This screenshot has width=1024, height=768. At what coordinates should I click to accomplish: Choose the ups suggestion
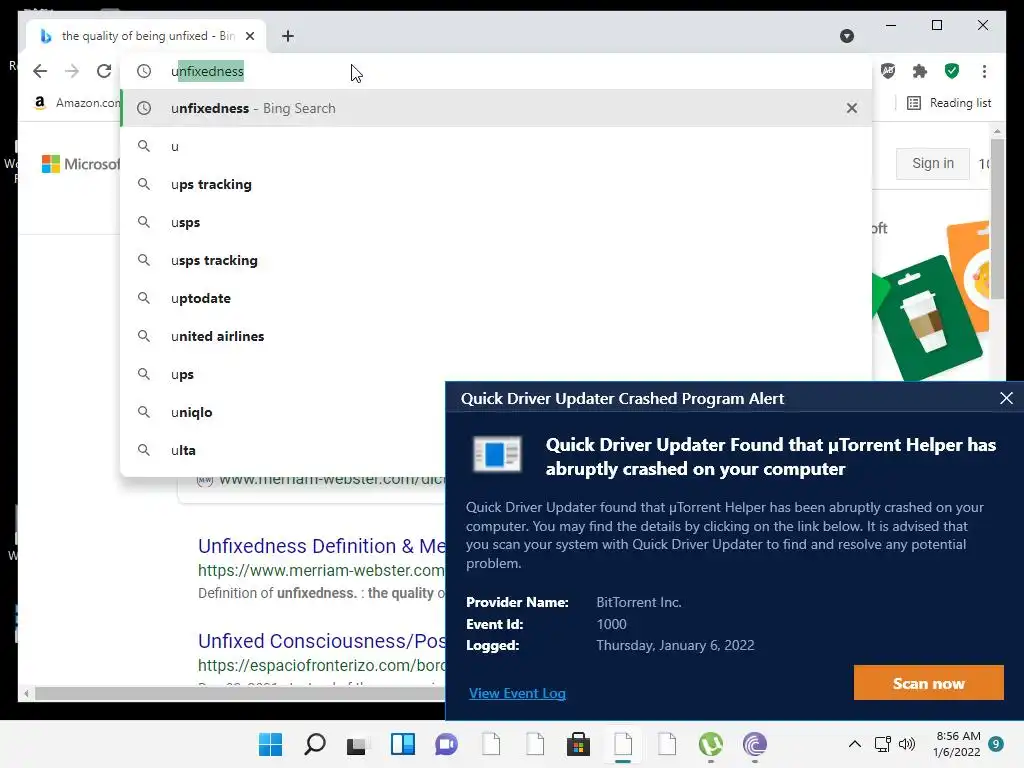(496, 374)
